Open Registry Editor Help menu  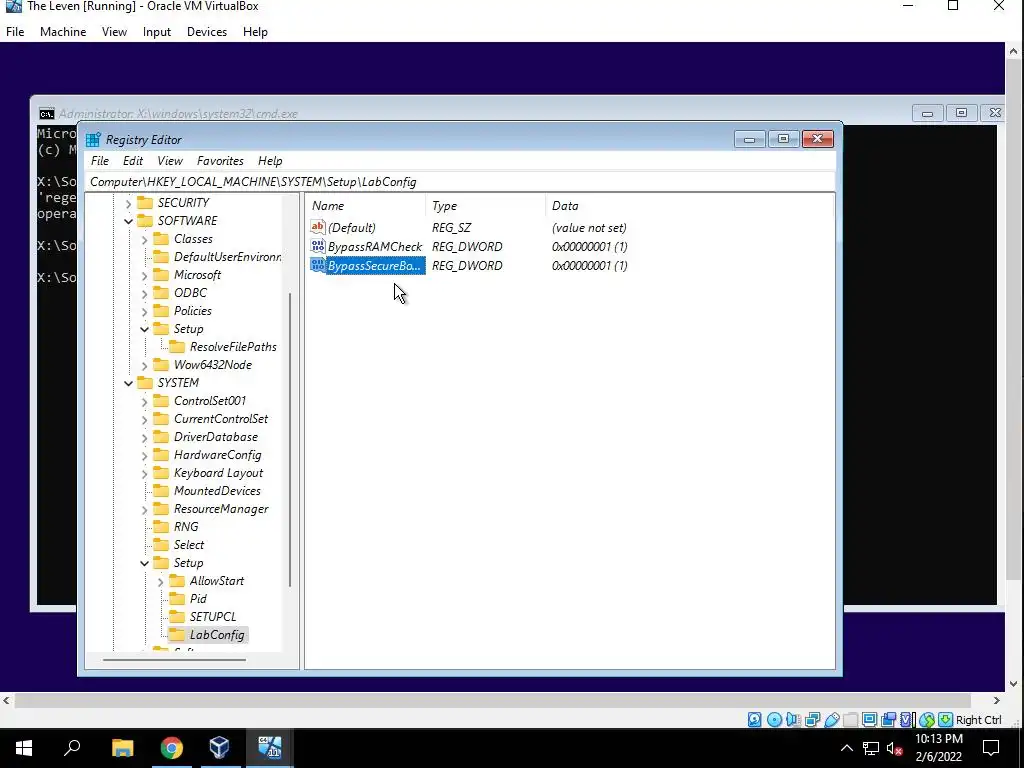click(x=270, y=161)
